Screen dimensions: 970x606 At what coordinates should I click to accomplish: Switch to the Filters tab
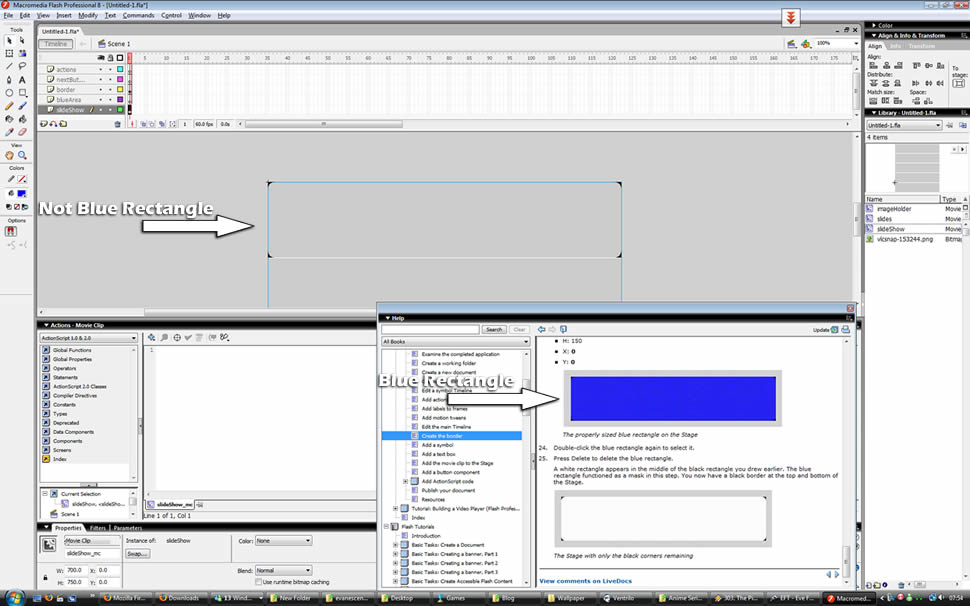tap(98, 528)
